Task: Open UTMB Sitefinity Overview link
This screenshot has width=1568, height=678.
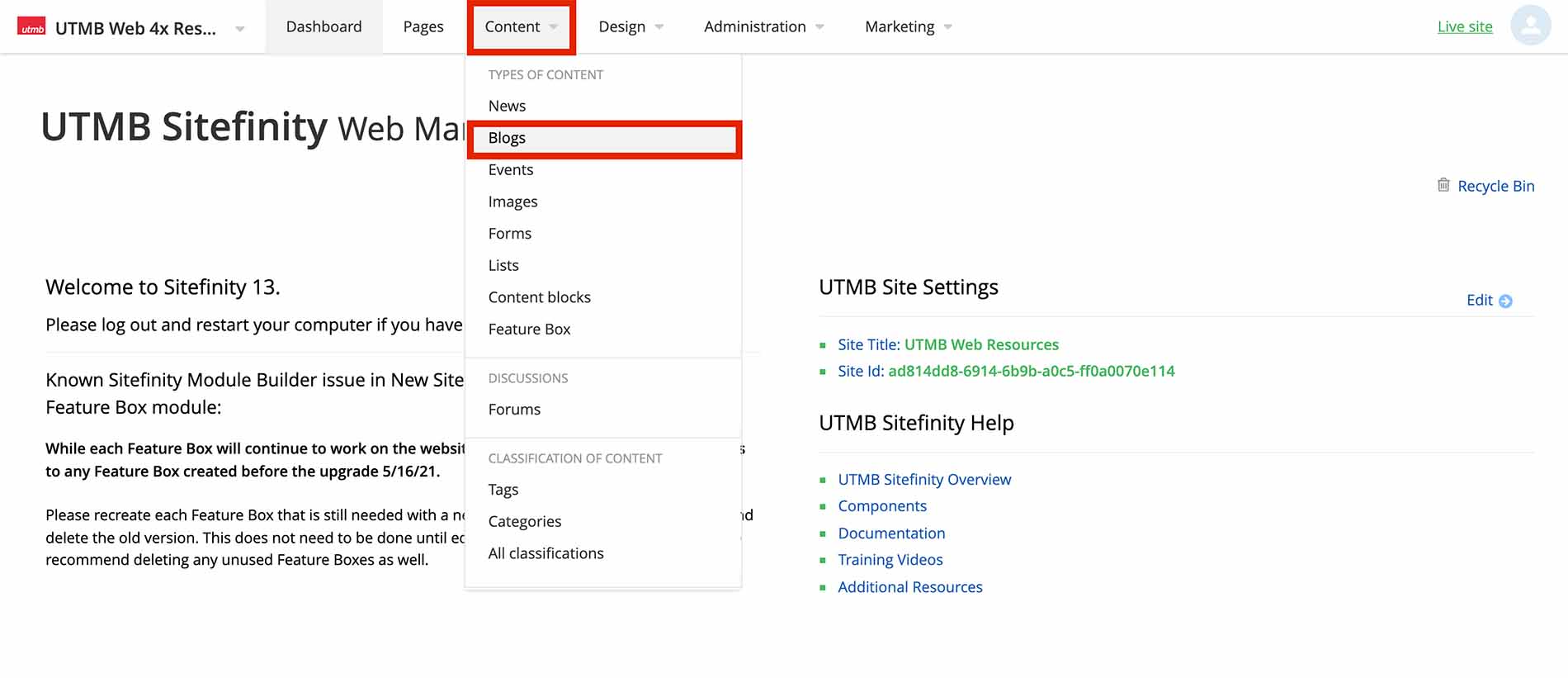Action: pos(923,480)
